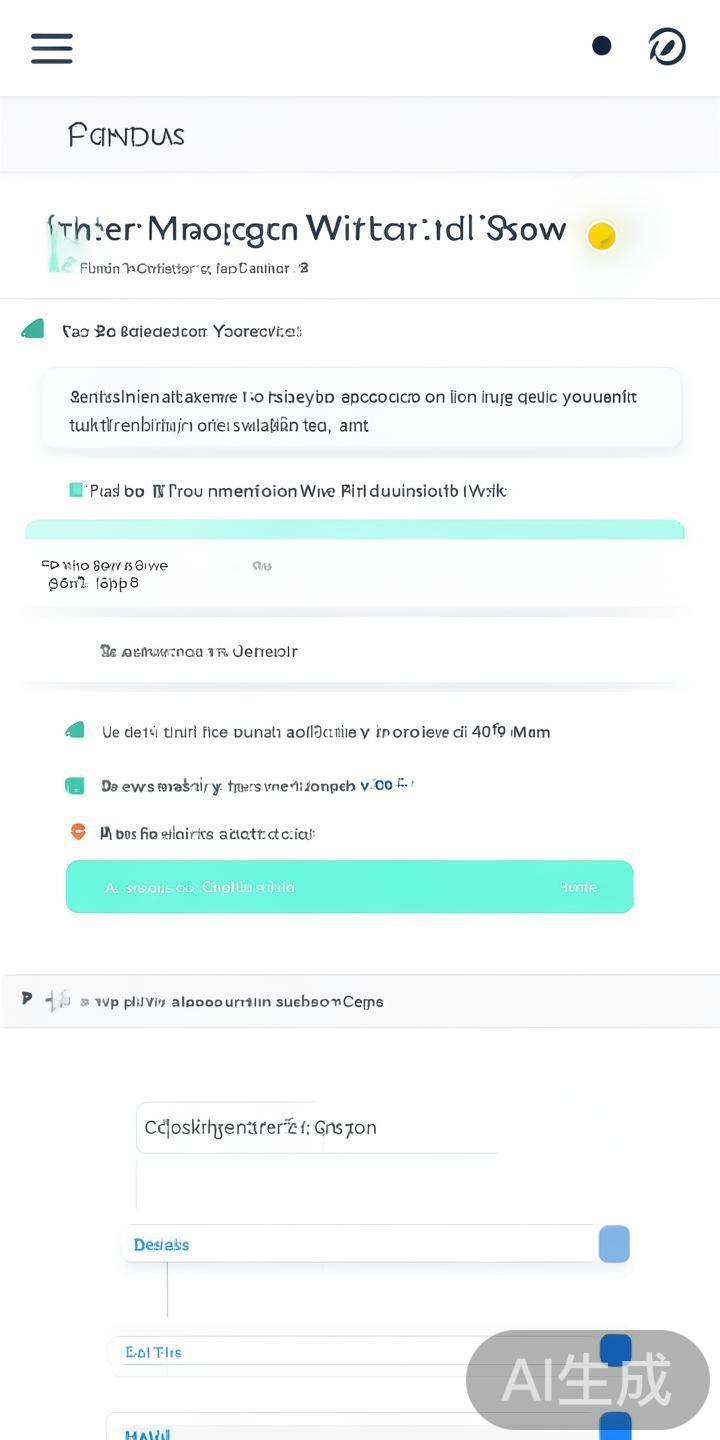The height and width of the screenshot is (1440, 720).
Task: Click the P icon in bottom bar
Action: click(x=27, y=999)
